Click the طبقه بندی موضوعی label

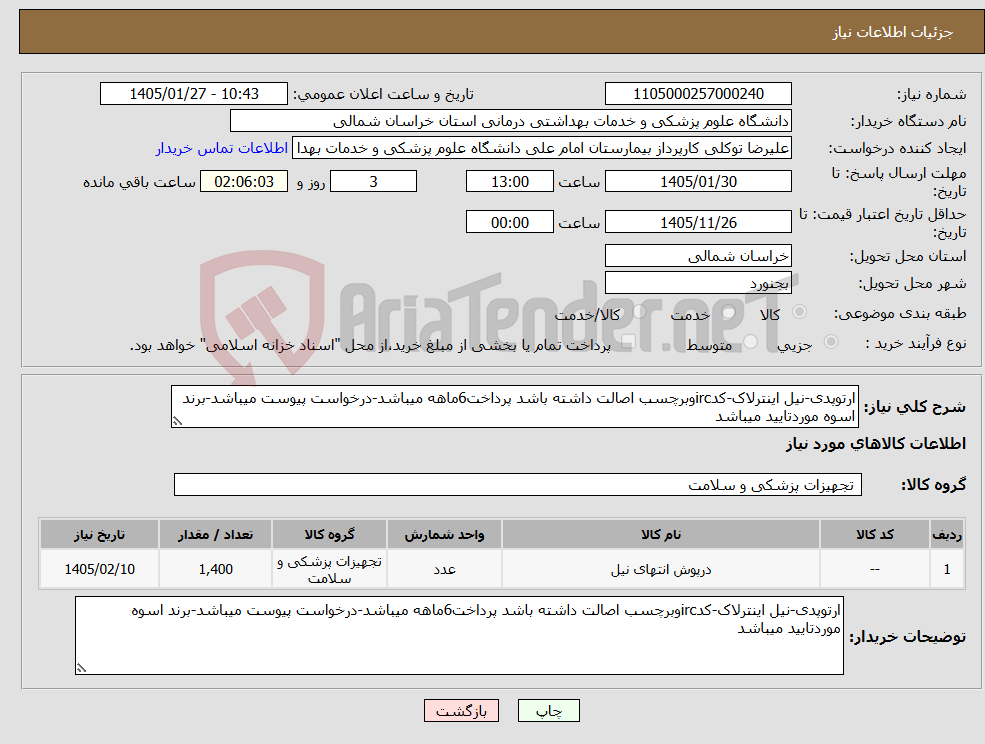point(900,312)
